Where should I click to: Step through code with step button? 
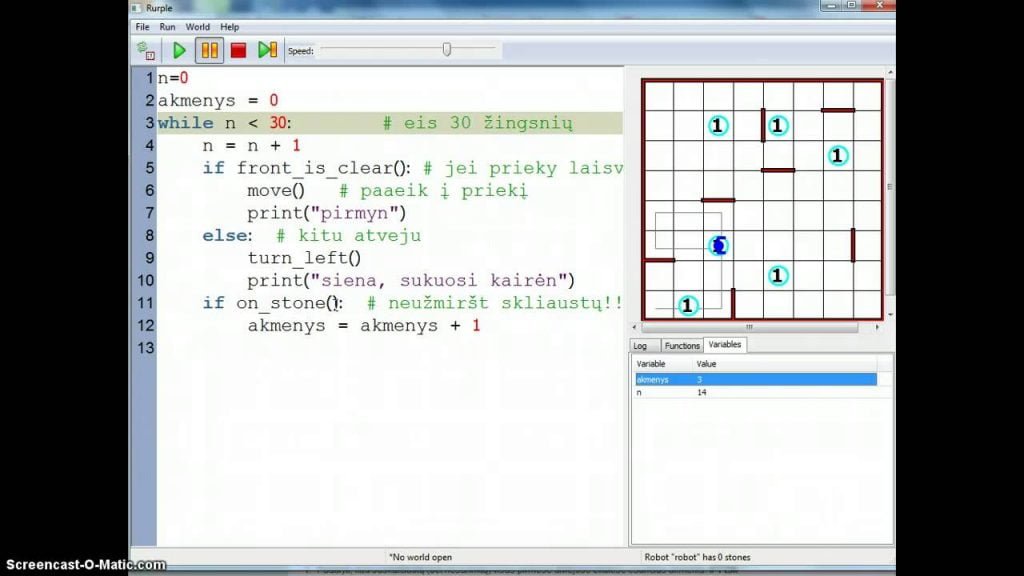click(x=267, y=50)
